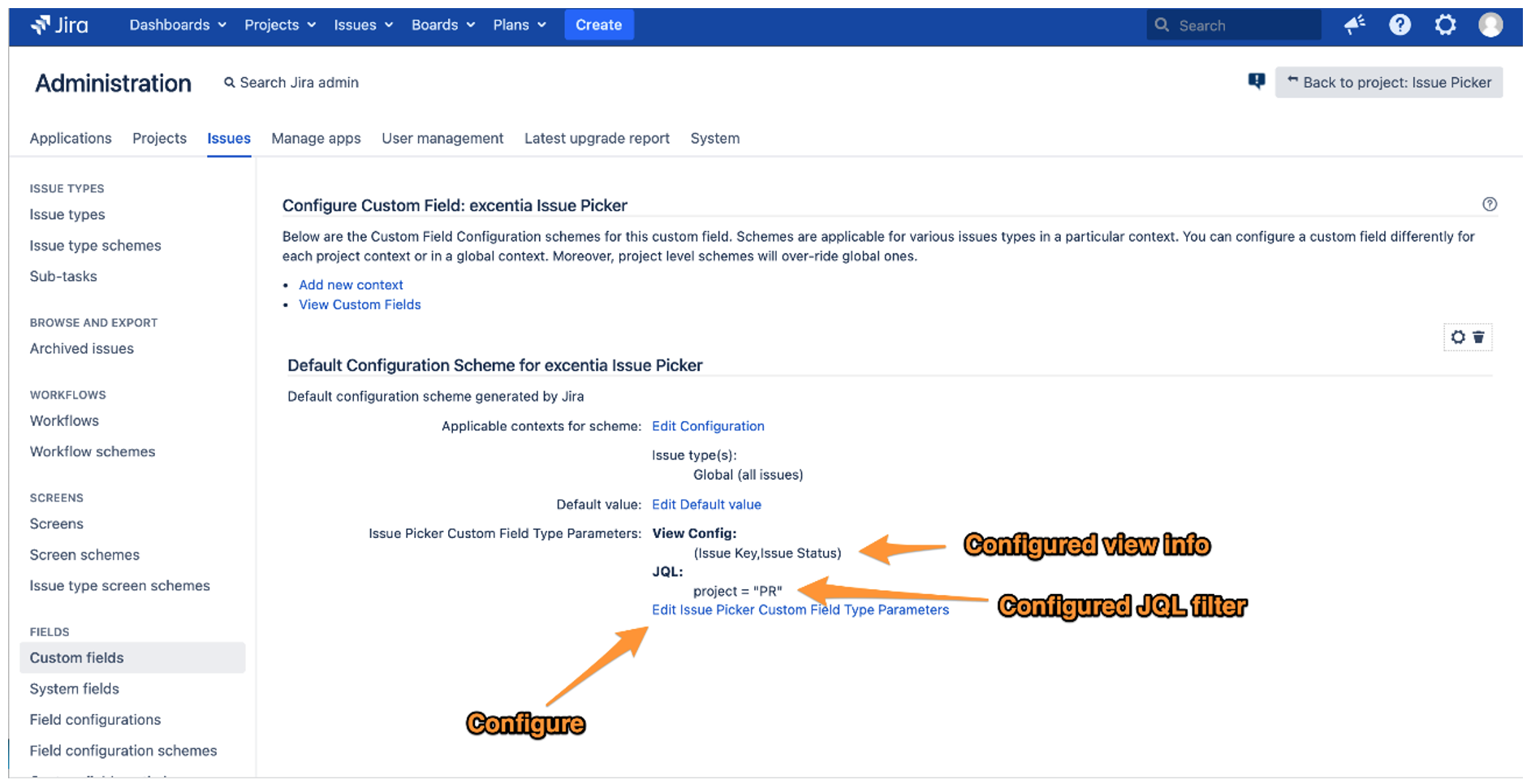
Task: Open Field configuration schemes
Action: point(123,751)
